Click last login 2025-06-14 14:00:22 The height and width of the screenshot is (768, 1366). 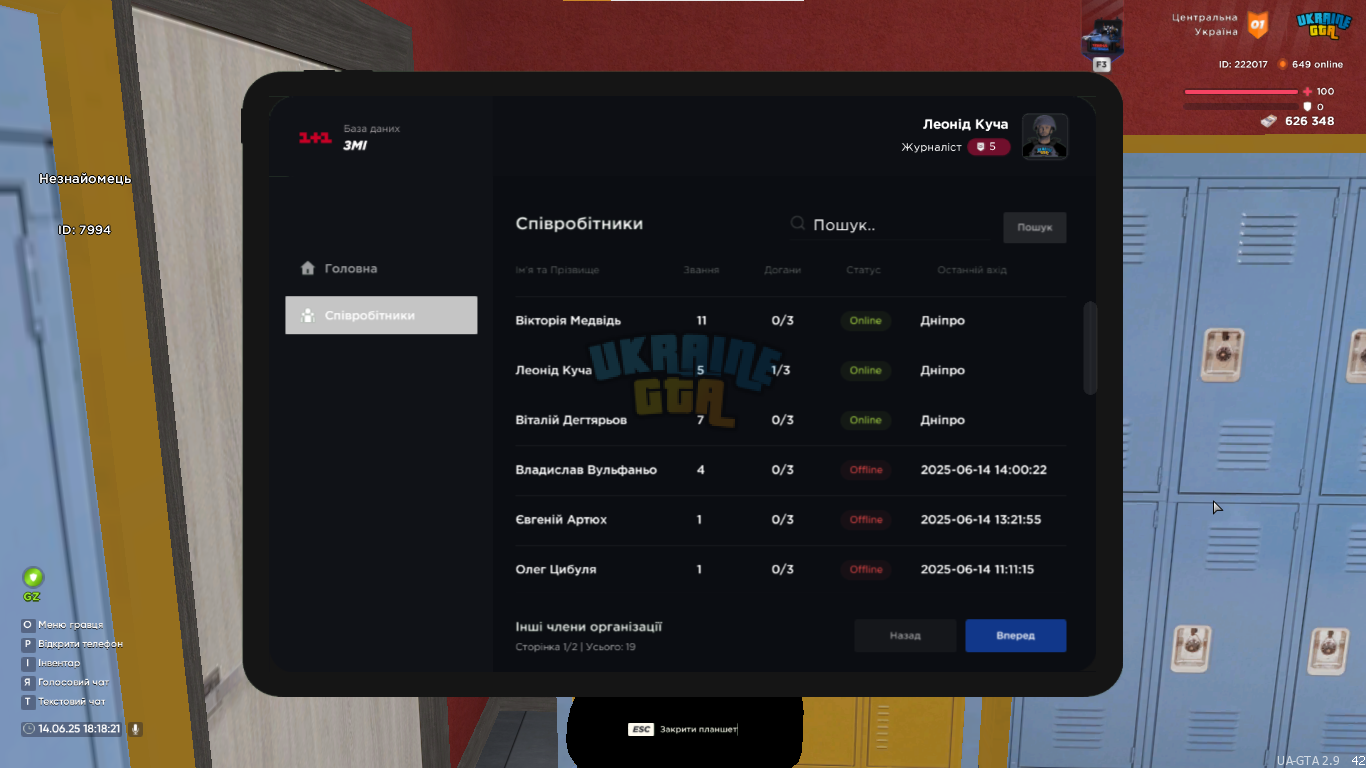pyautogui.click(x=984, y=470)
